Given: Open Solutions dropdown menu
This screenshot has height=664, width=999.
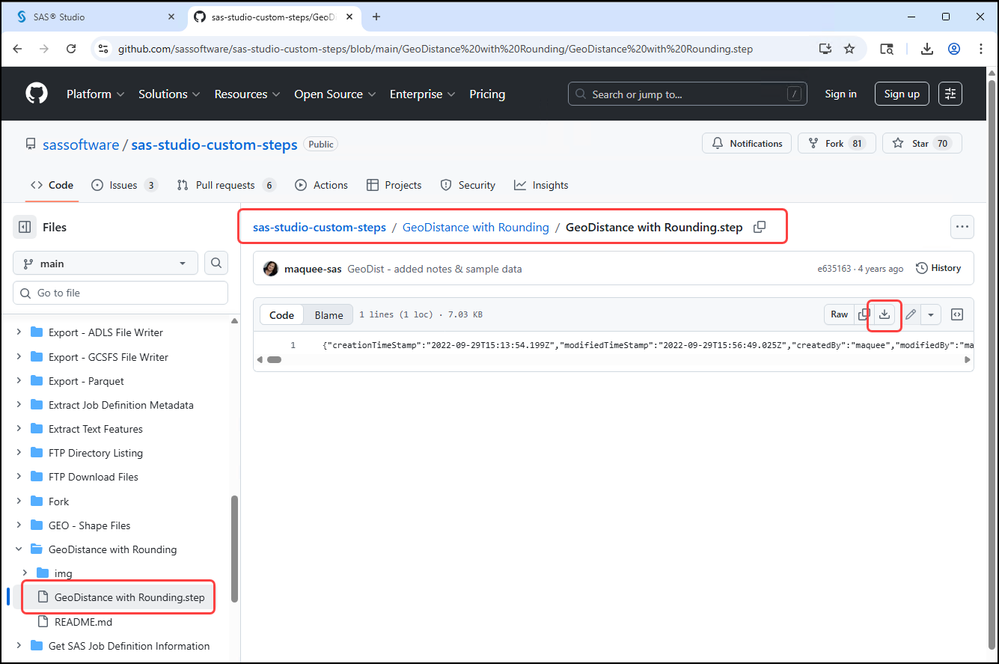Looking at the screenshot, I should tap(169, 94).
